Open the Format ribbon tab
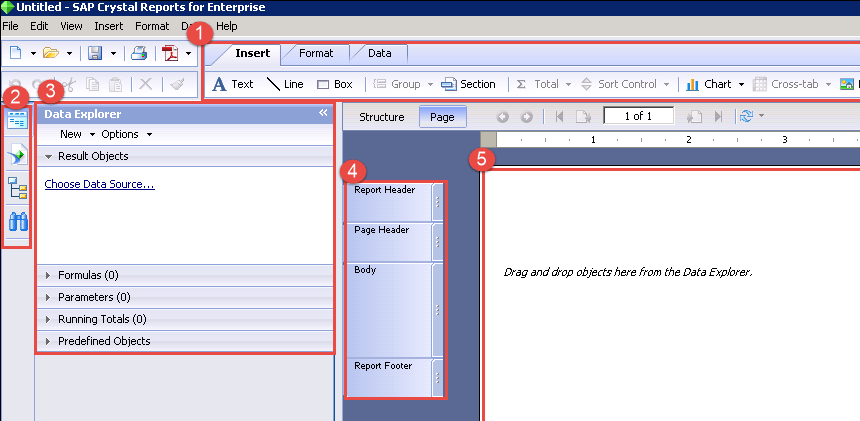This screenshot has width=860, height=421. pyautogui.click(x=316, y=53)
